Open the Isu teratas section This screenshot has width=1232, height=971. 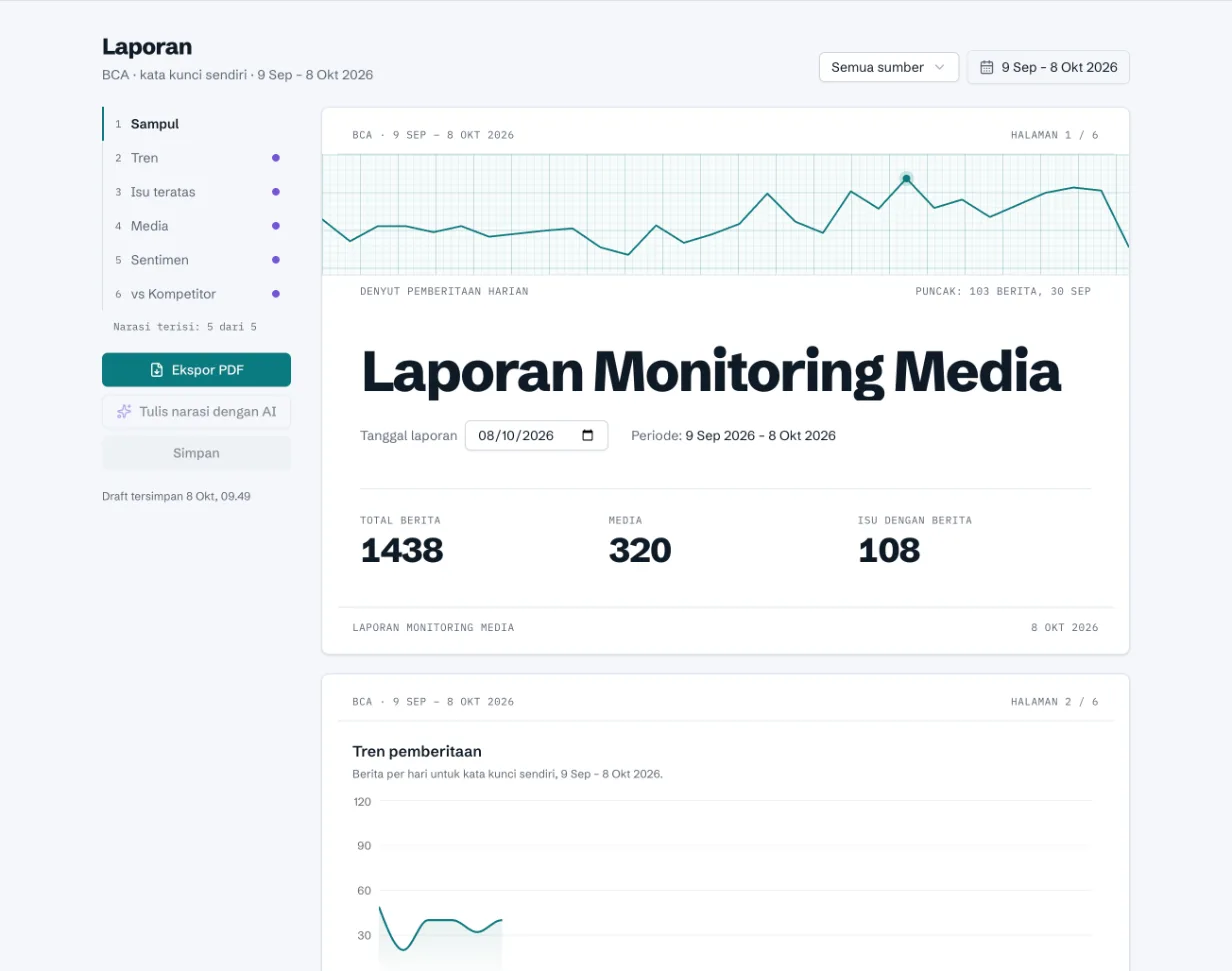point(196,192)
